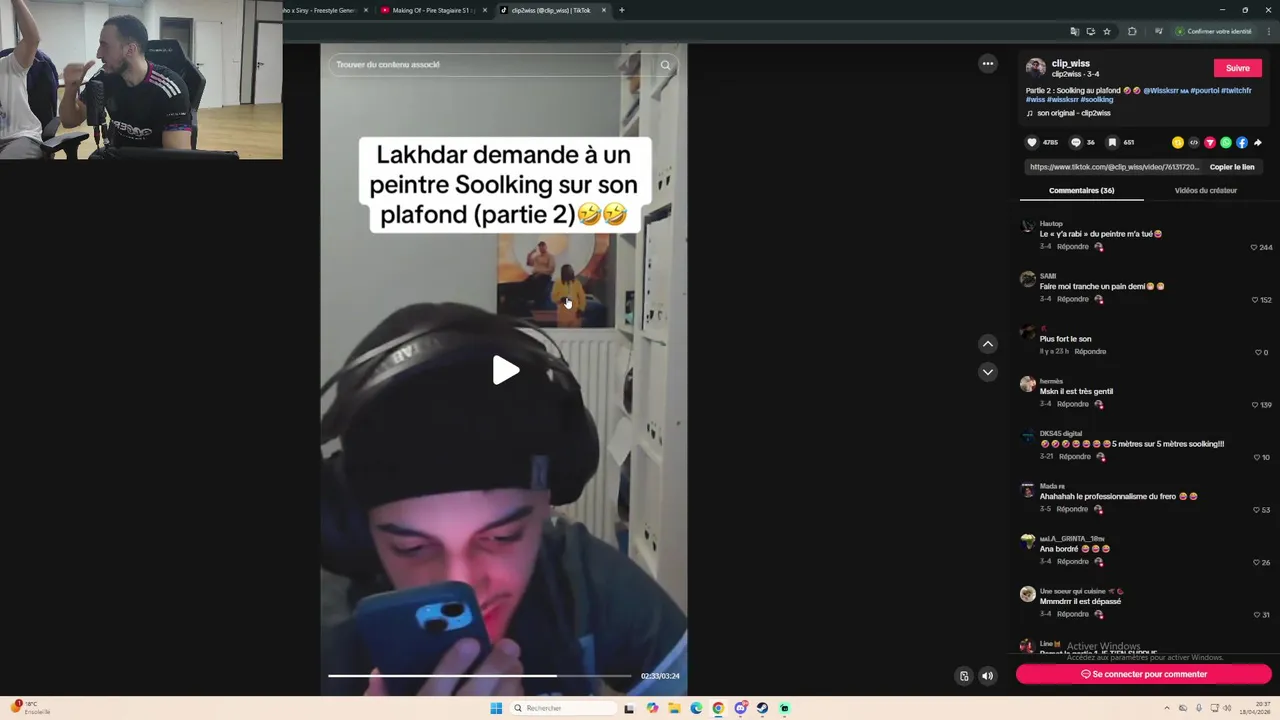The height and width of the screenshot is (720, 1280).
Task: Like the video with the heart icon
Action: tap(1033, 142)
